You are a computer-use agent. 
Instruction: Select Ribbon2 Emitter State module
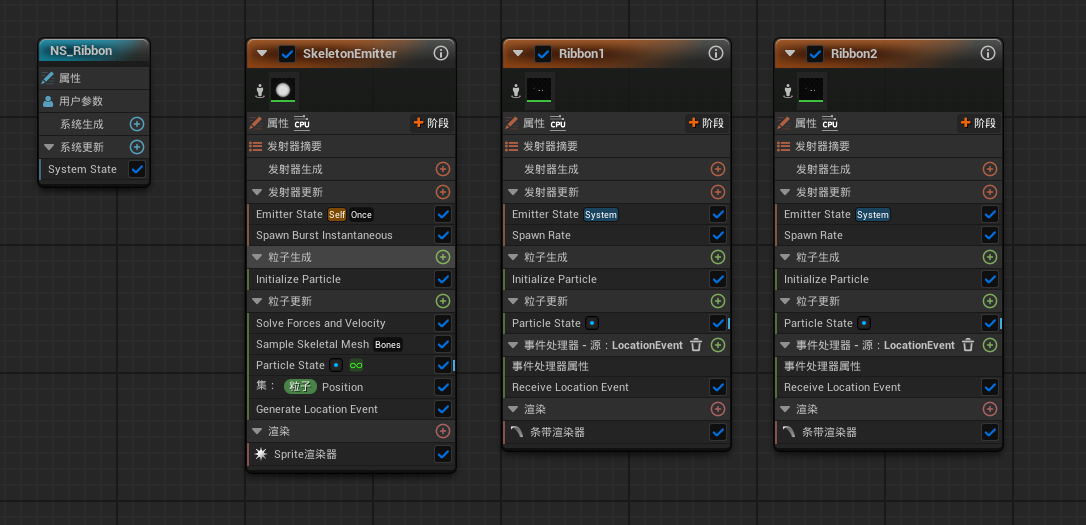888,214
